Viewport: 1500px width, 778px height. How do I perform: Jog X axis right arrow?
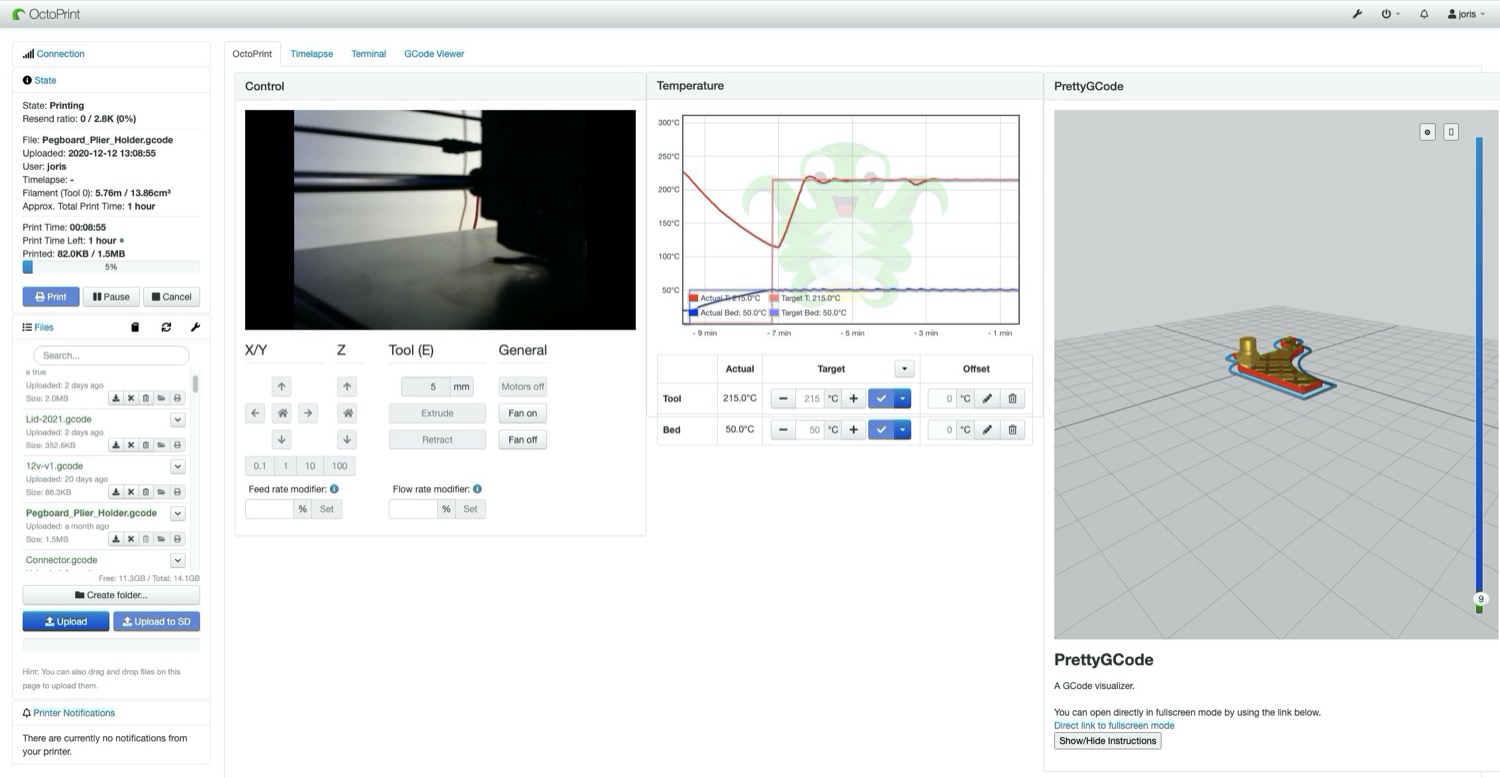pyautogui.click(x=308, y=413)
